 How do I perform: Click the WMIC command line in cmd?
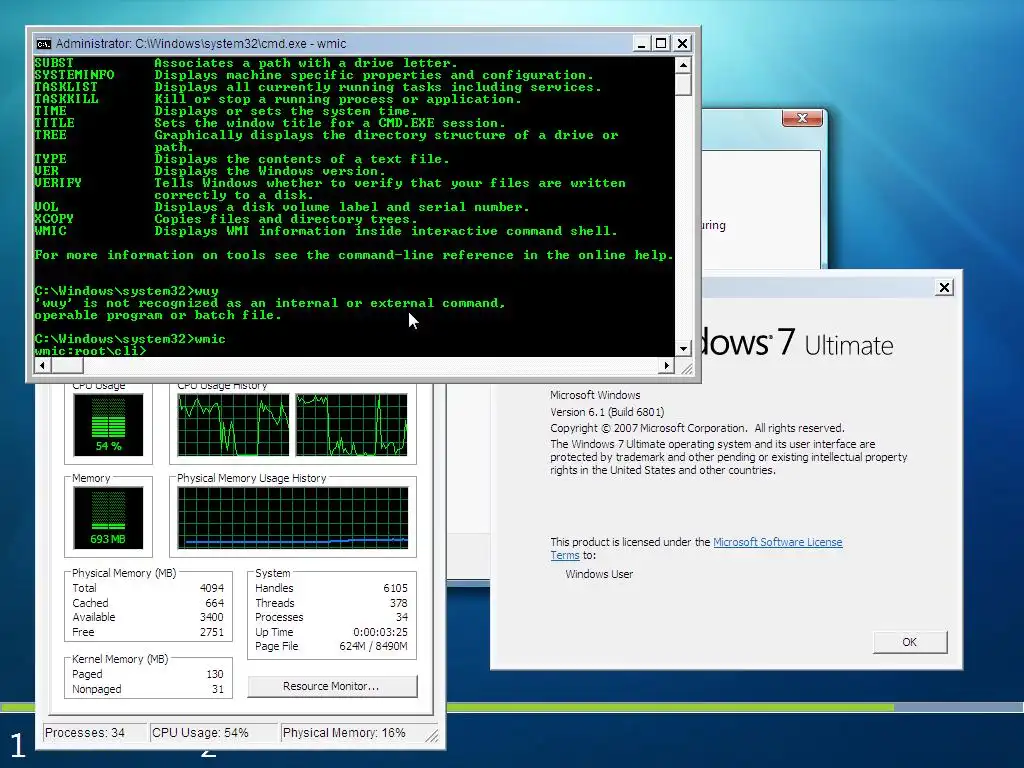[x=326, y=231]
